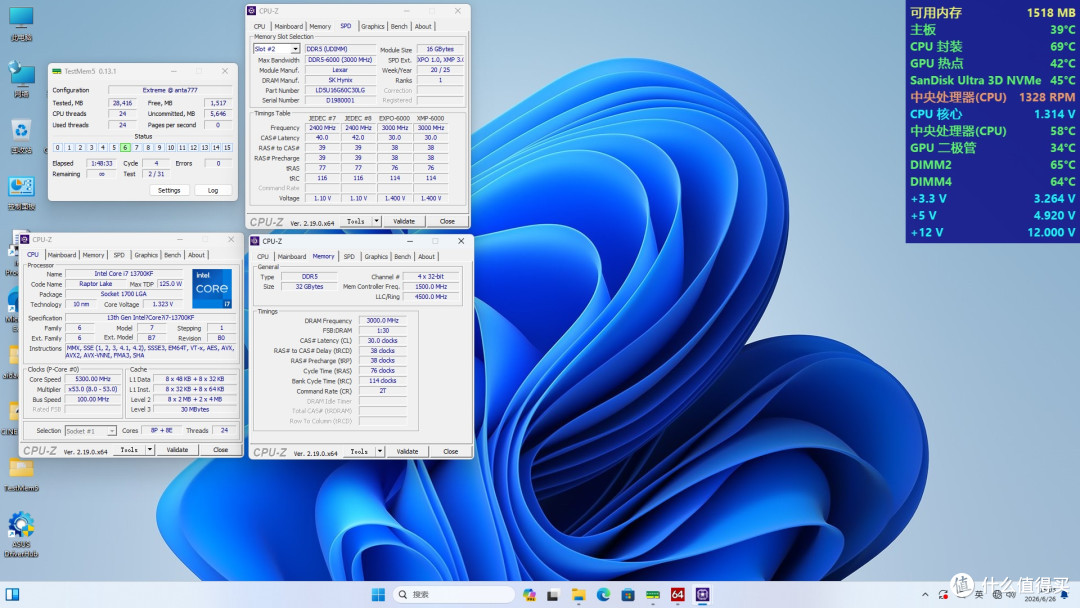
Task: Select TestMem5 status thread box 15
Action: (227, 147)
